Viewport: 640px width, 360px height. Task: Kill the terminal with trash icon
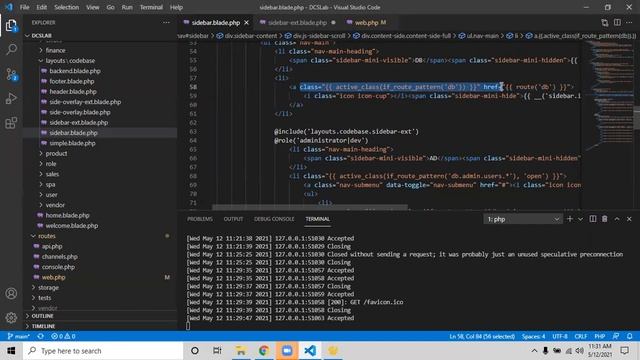(x=604, y=219)
